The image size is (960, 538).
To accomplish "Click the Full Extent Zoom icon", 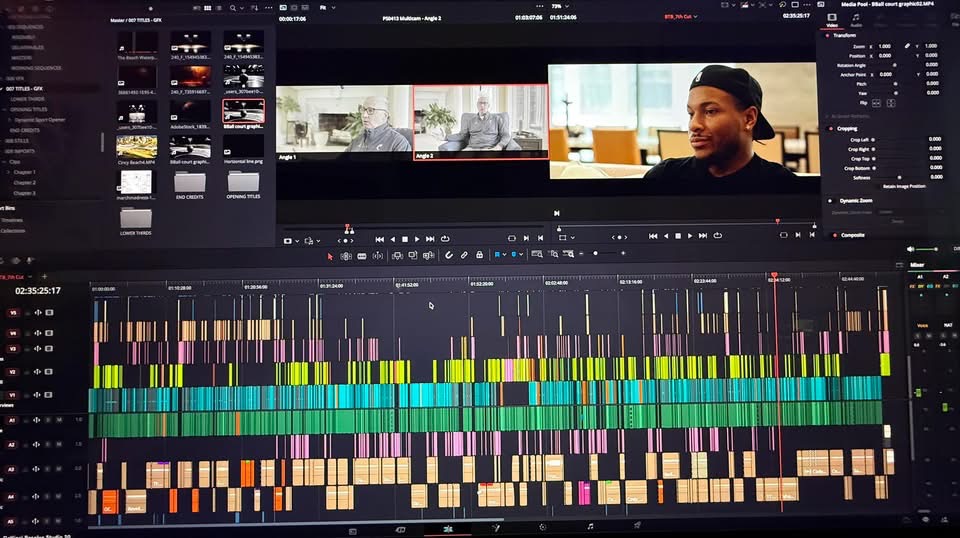I will (537, 254).
